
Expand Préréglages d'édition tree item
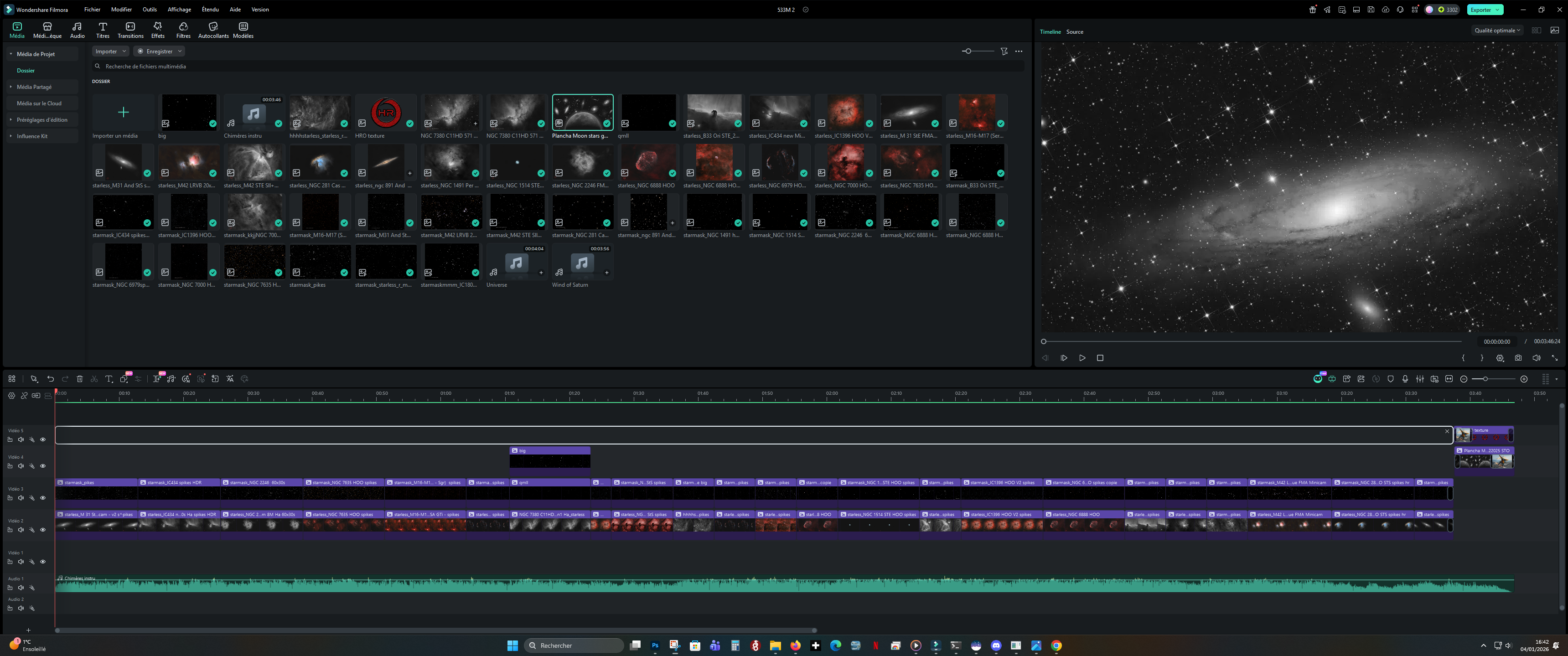[x=11, y=120]
